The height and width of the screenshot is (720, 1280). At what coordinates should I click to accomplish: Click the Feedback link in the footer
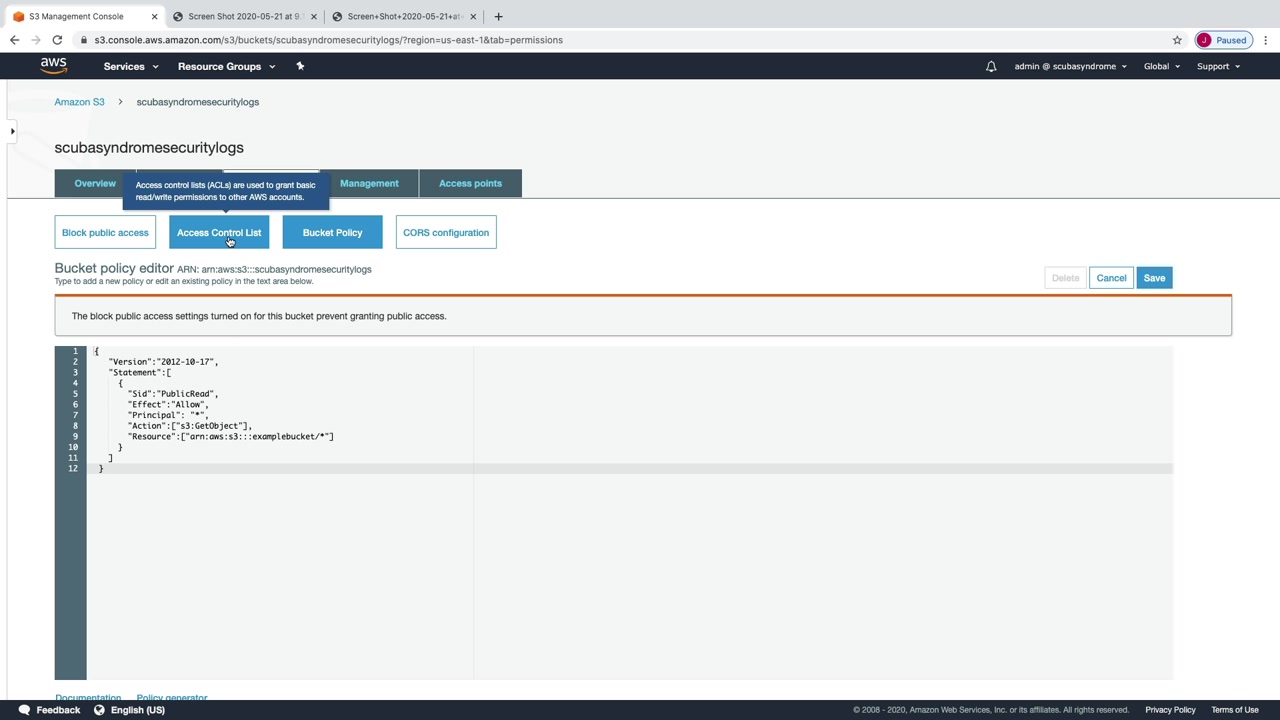(58, 710)
